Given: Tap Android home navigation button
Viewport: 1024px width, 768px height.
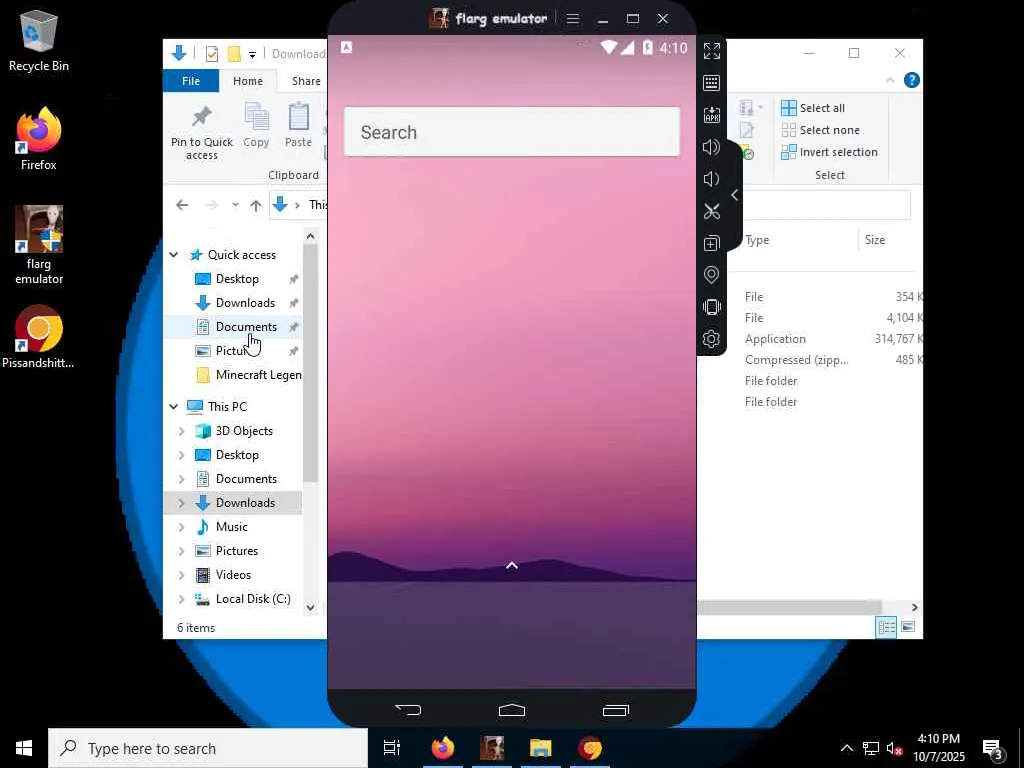Looking at the screenshot, I should 512,710.
